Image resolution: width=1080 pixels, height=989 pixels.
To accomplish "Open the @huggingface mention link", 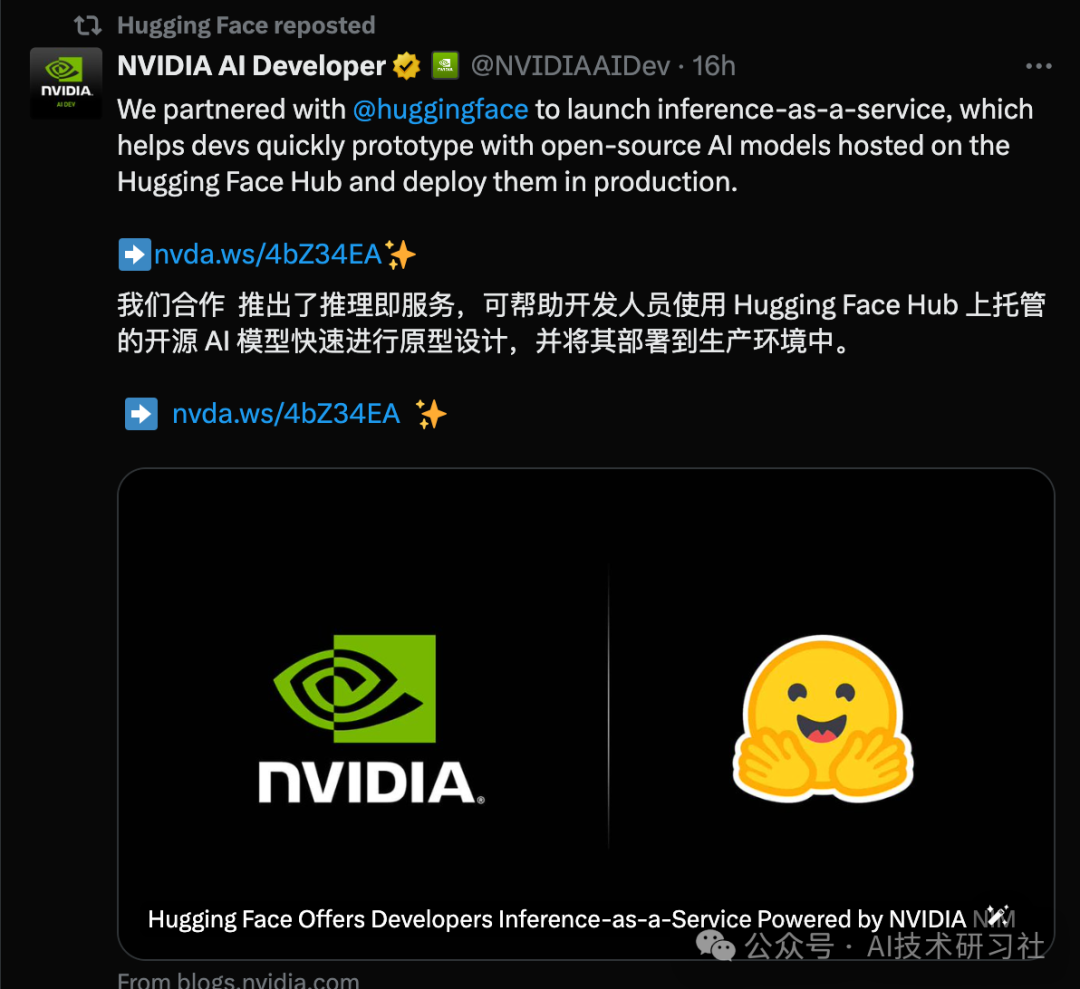I will click(x=440, y=110).
